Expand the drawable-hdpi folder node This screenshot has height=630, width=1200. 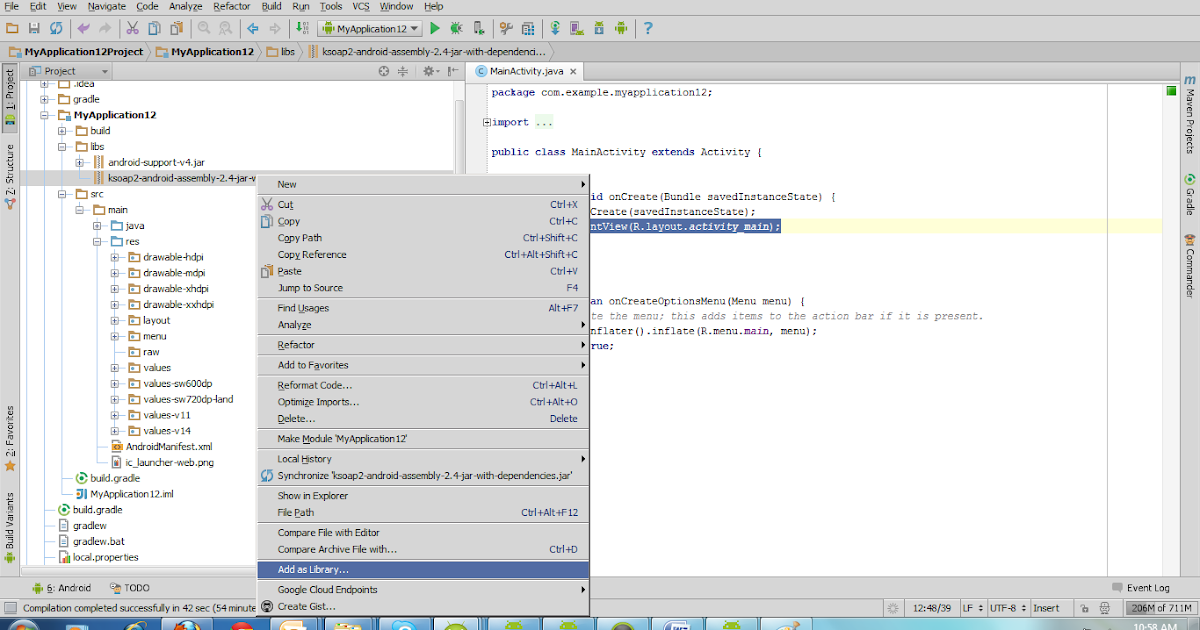pos(114,257)
